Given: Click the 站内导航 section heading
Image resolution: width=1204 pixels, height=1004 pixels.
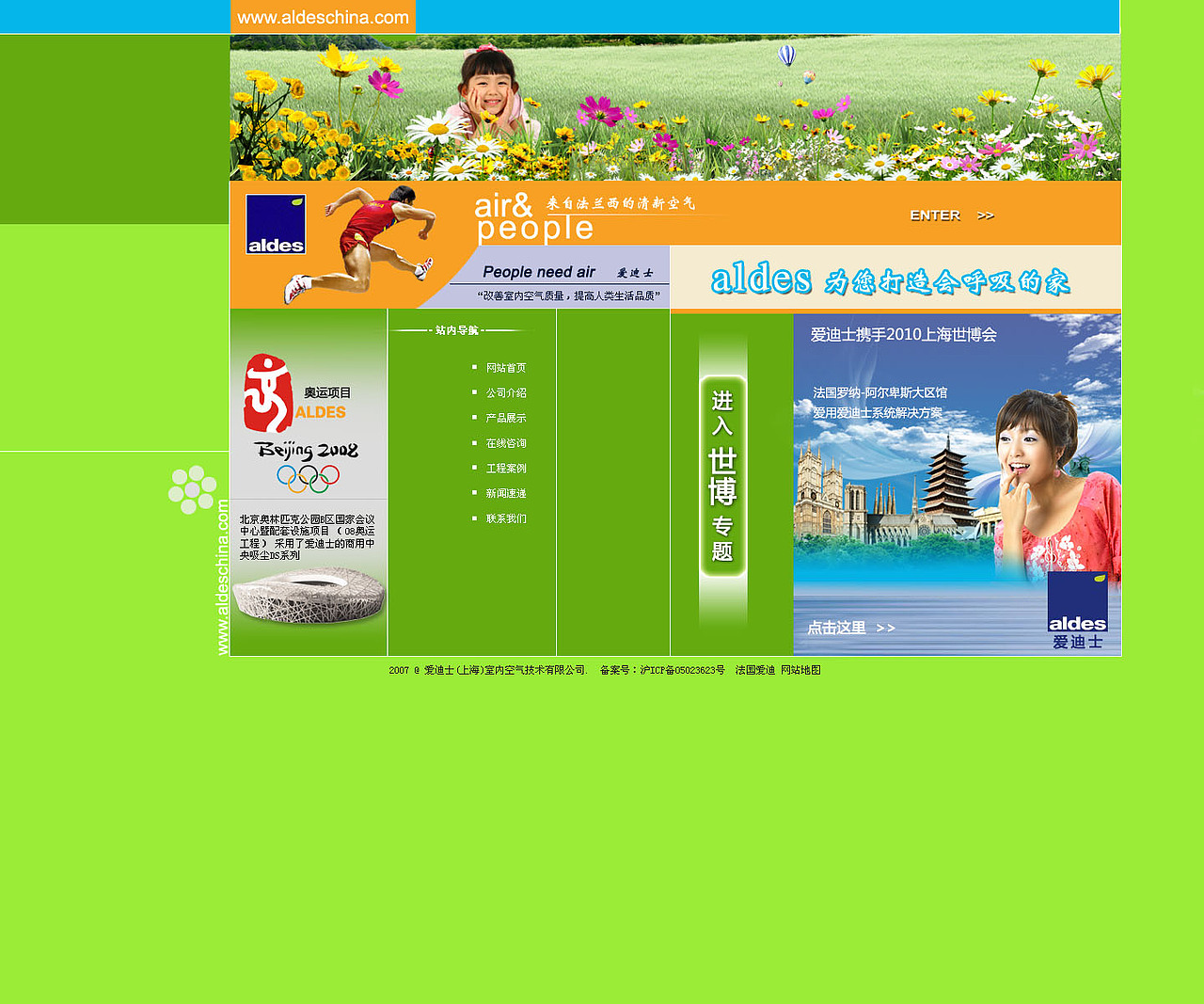Looking at the screenshot, I should click(x=458, y=330).
